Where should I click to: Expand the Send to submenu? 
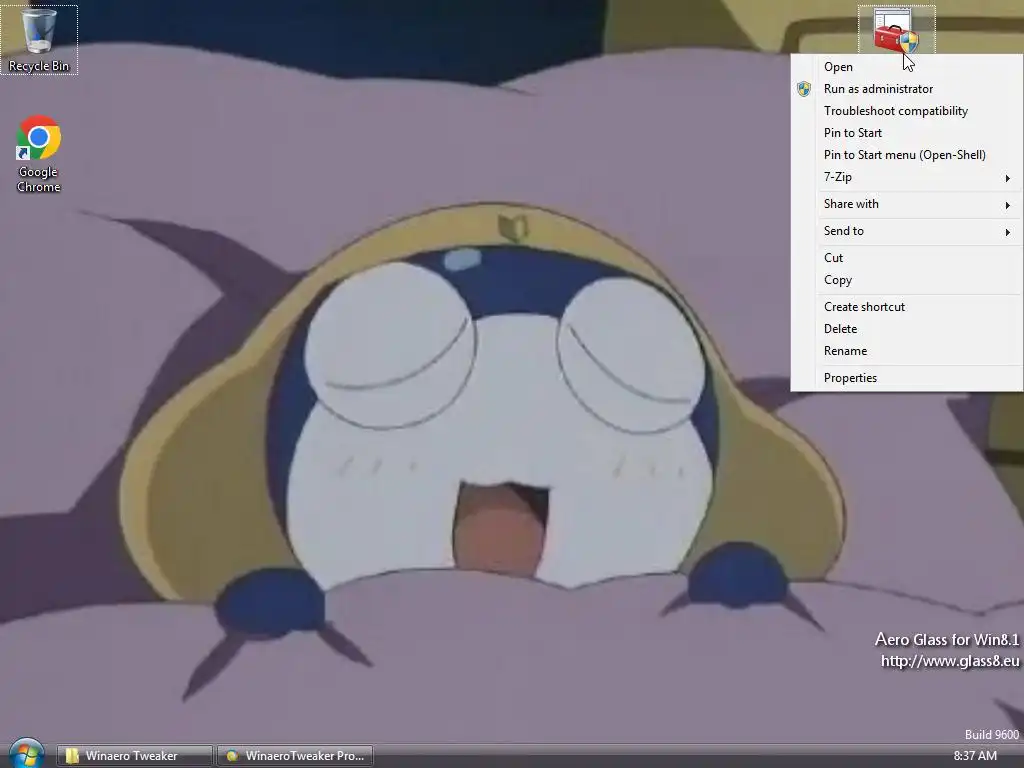(906, 231)
